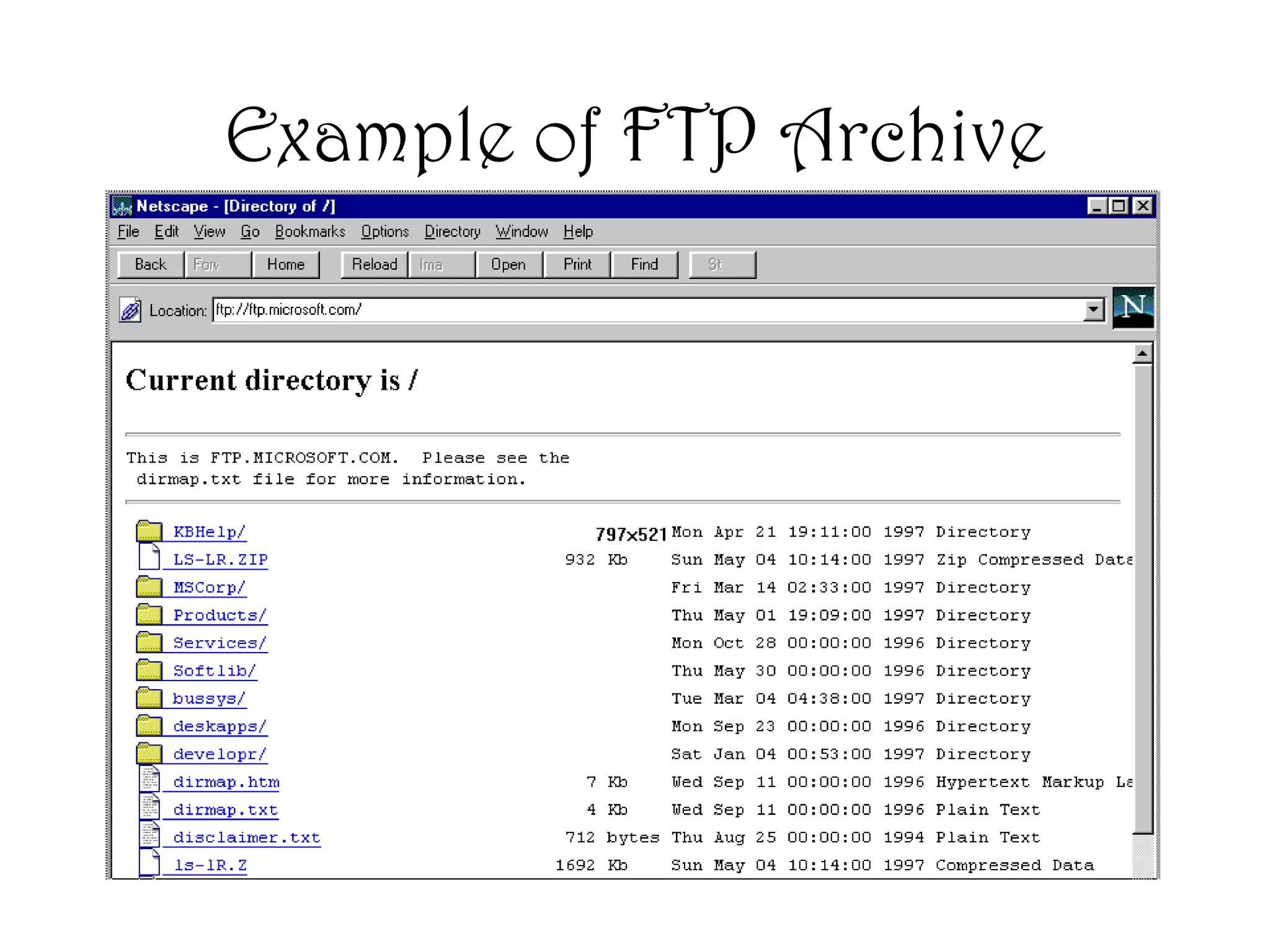Click the '932 Kb' size text
The image size is (1270, 952).
click(x=596, y=560)
